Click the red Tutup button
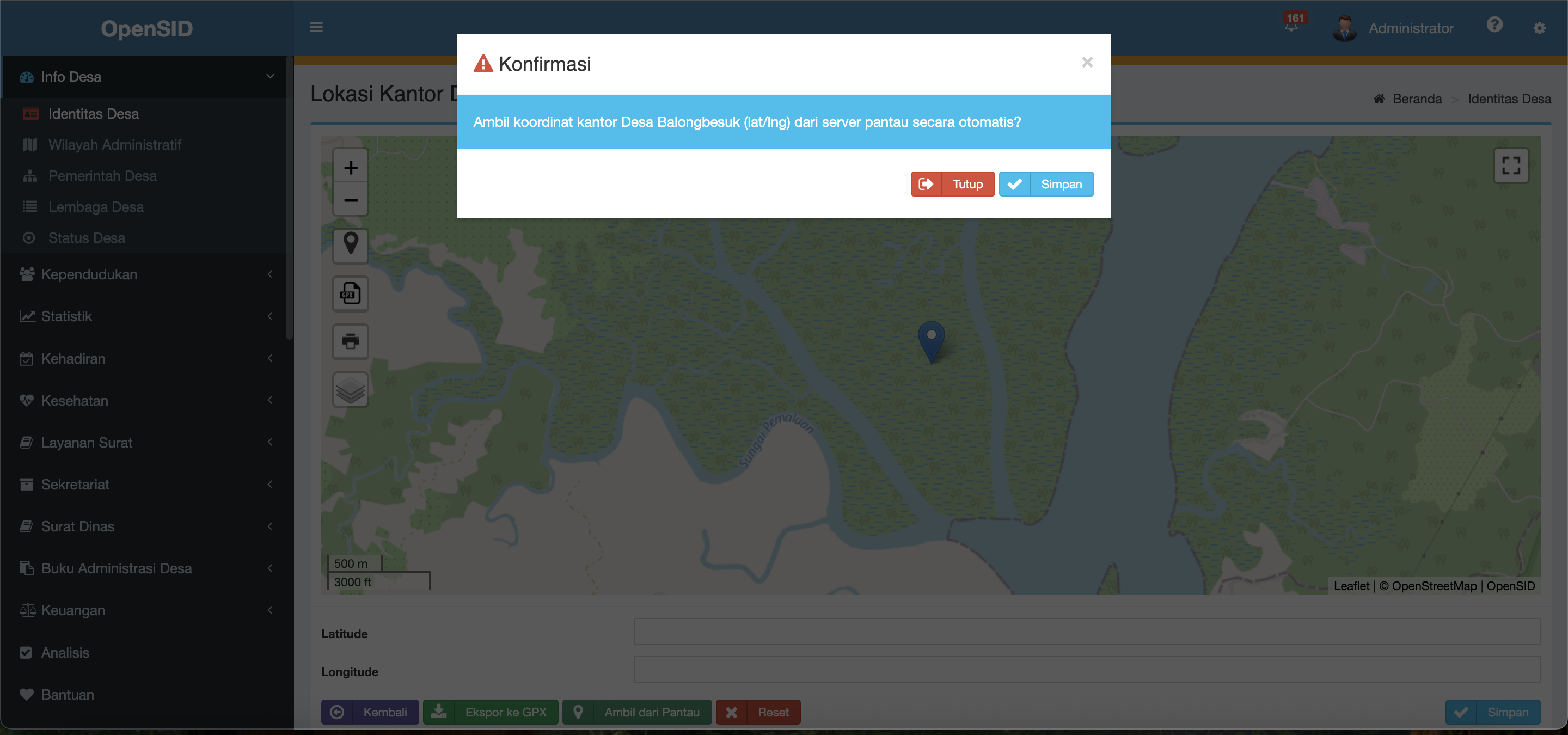 (x=952, y=185)
